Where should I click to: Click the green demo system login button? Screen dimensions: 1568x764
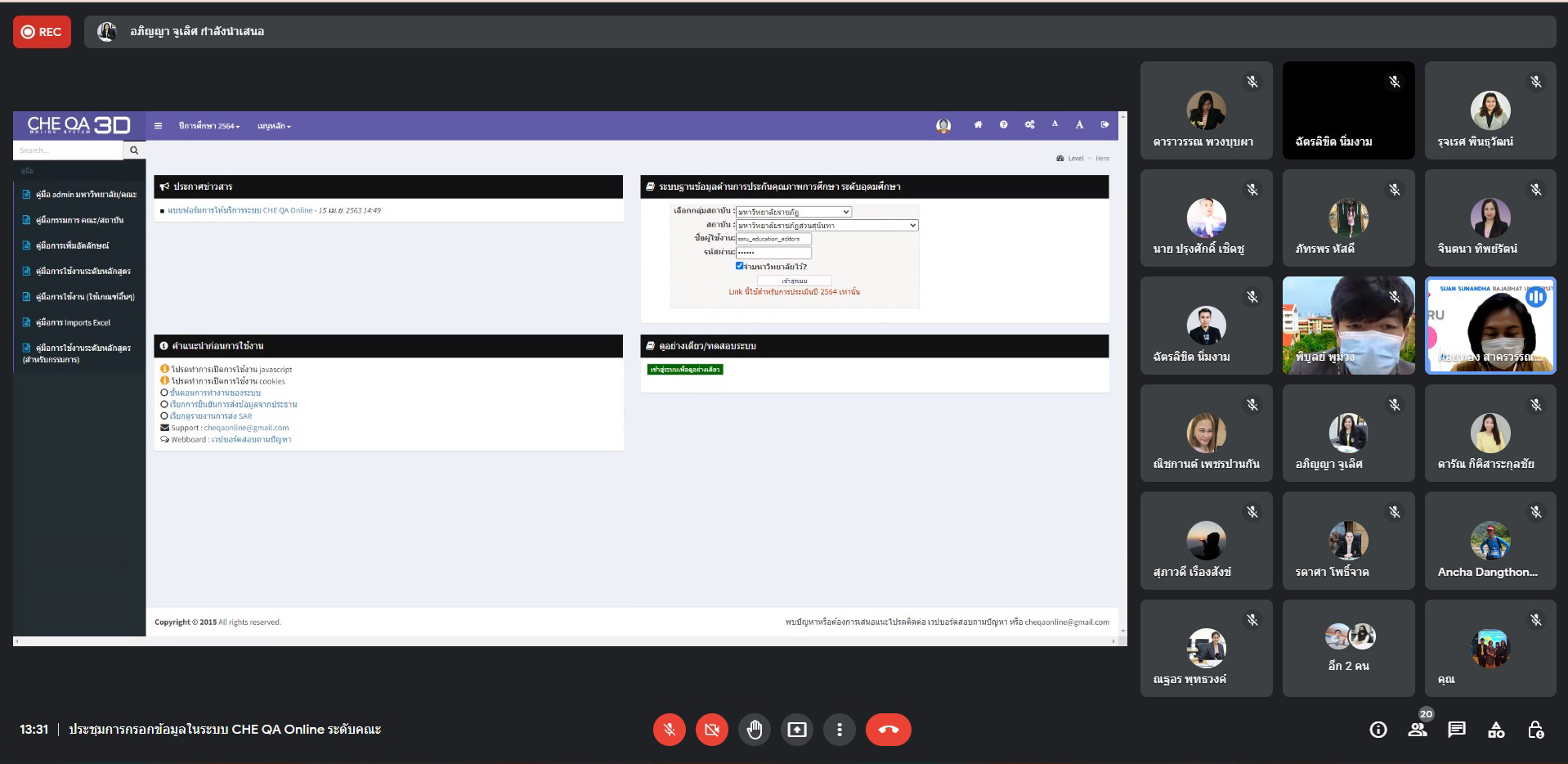[685, 370]
